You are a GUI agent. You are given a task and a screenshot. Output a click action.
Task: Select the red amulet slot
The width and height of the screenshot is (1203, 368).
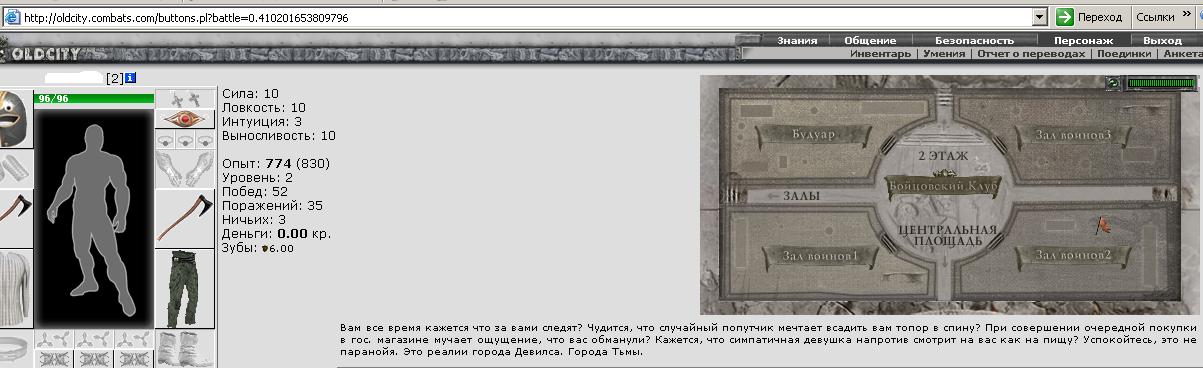185,120
